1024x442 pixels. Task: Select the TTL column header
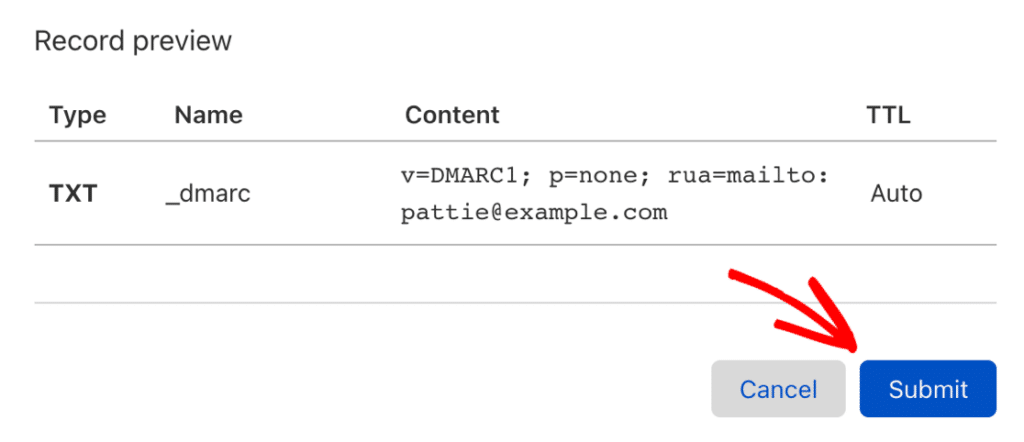(x=888, y=115)
